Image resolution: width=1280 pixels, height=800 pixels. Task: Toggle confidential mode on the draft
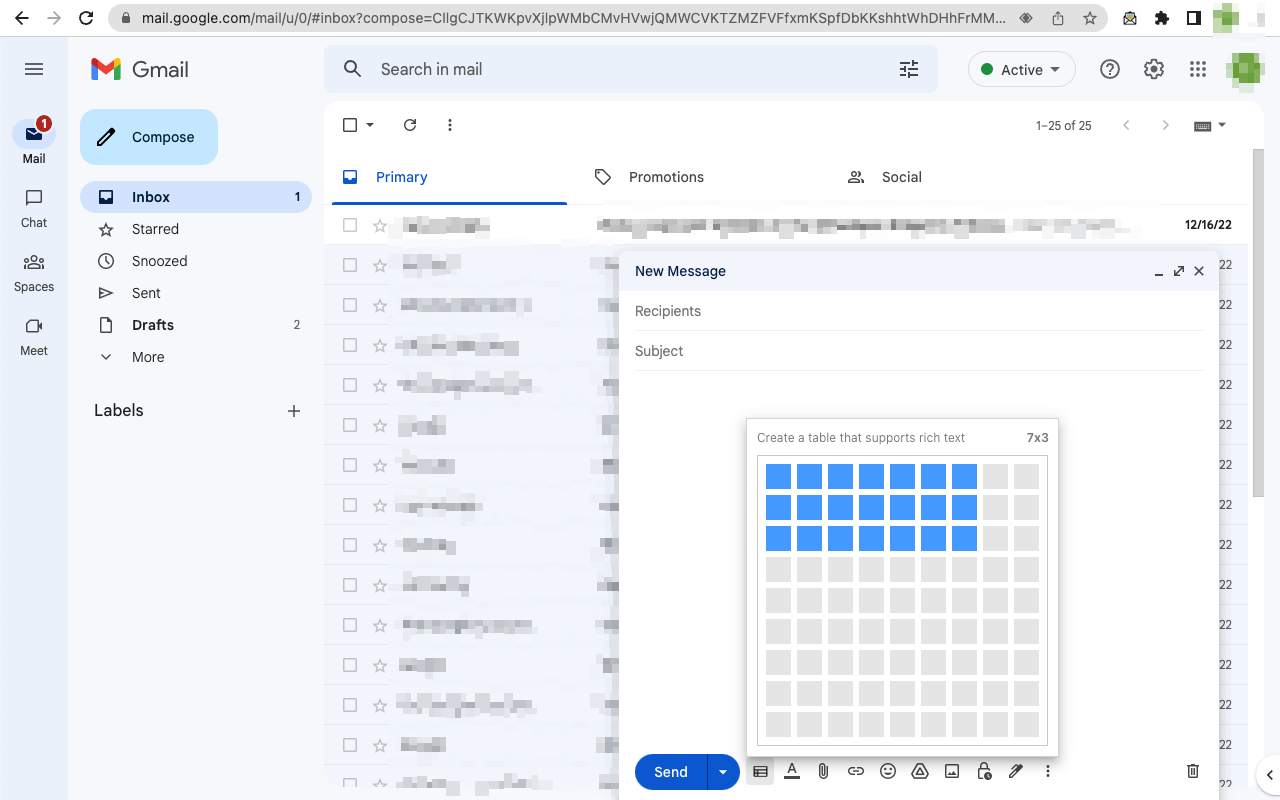click(x=984, y=771)
